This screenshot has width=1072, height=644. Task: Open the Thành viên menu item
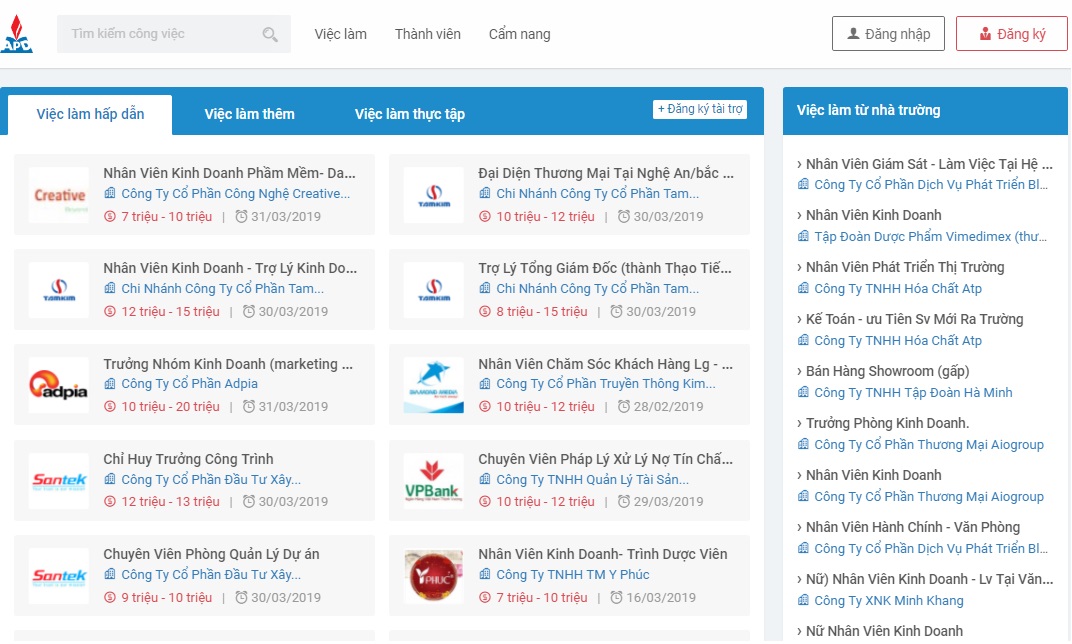428,34
